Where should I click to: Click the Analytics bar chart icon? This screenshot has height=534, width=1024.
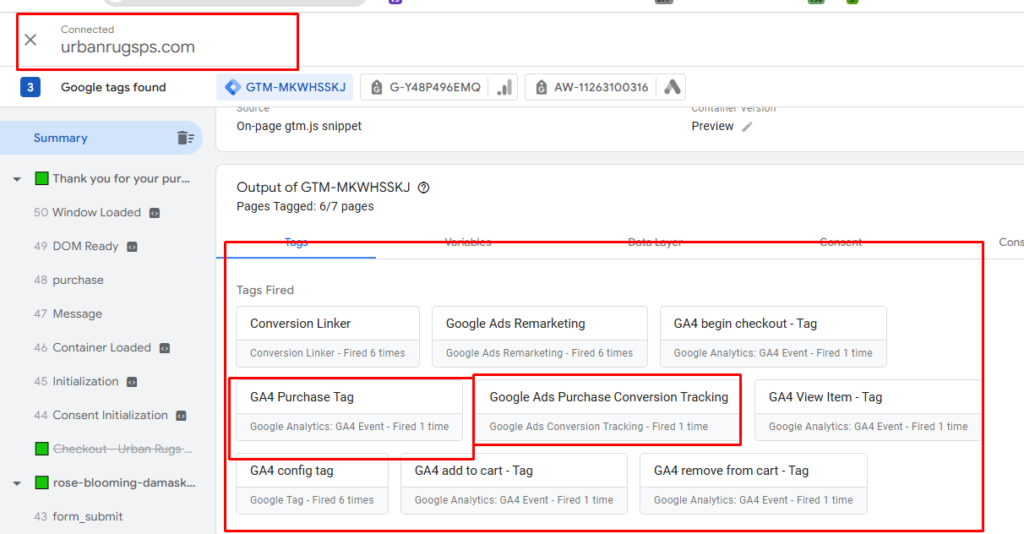coord(504,87)
